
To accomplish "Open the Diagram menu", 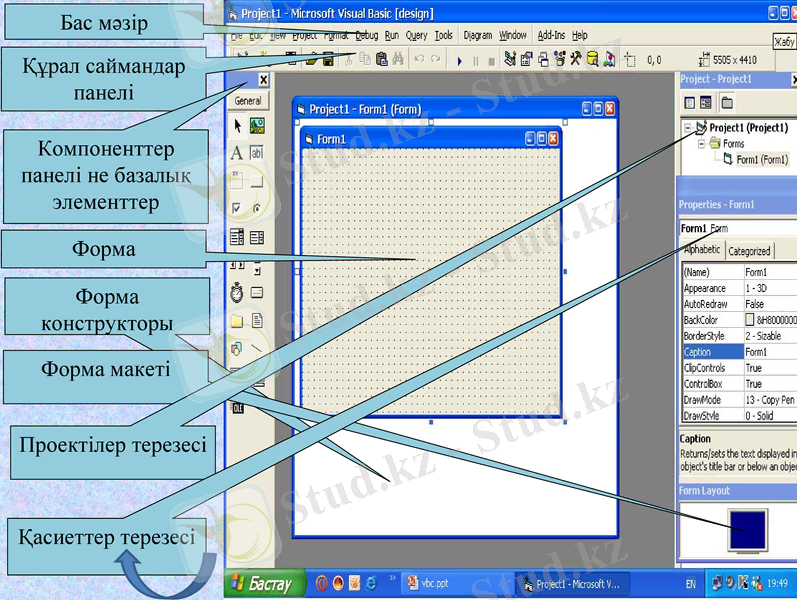I will [478, 35].
